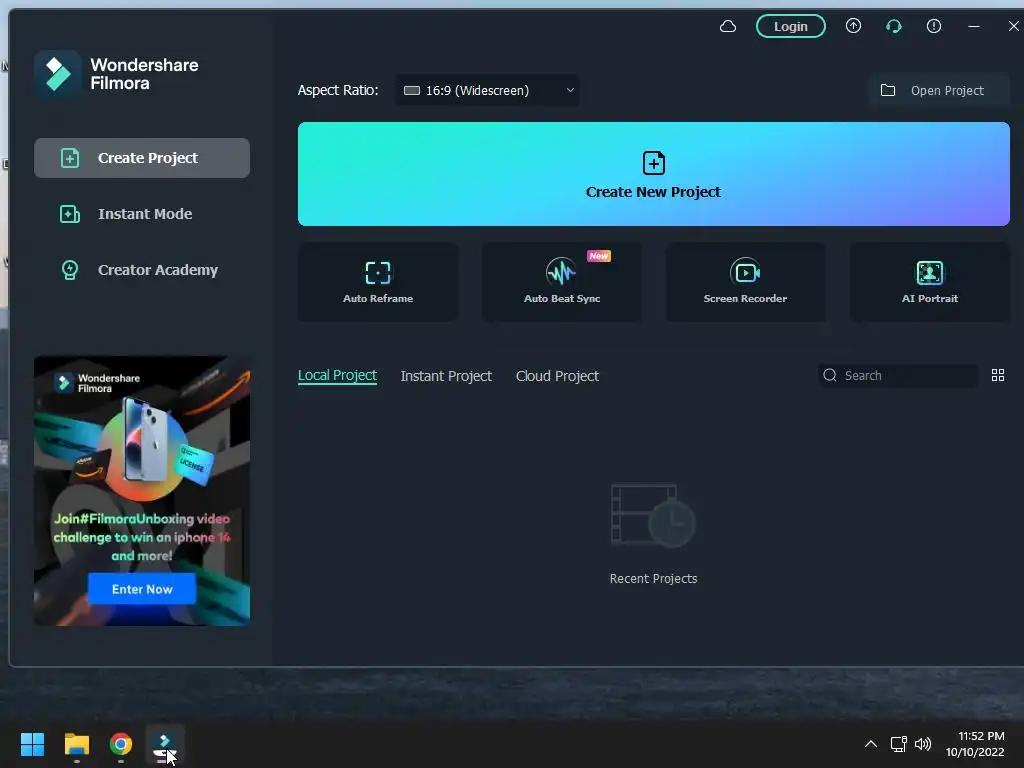
Task: Launch the Auto Beat Sync tool
Action: (x=562, y=281)
